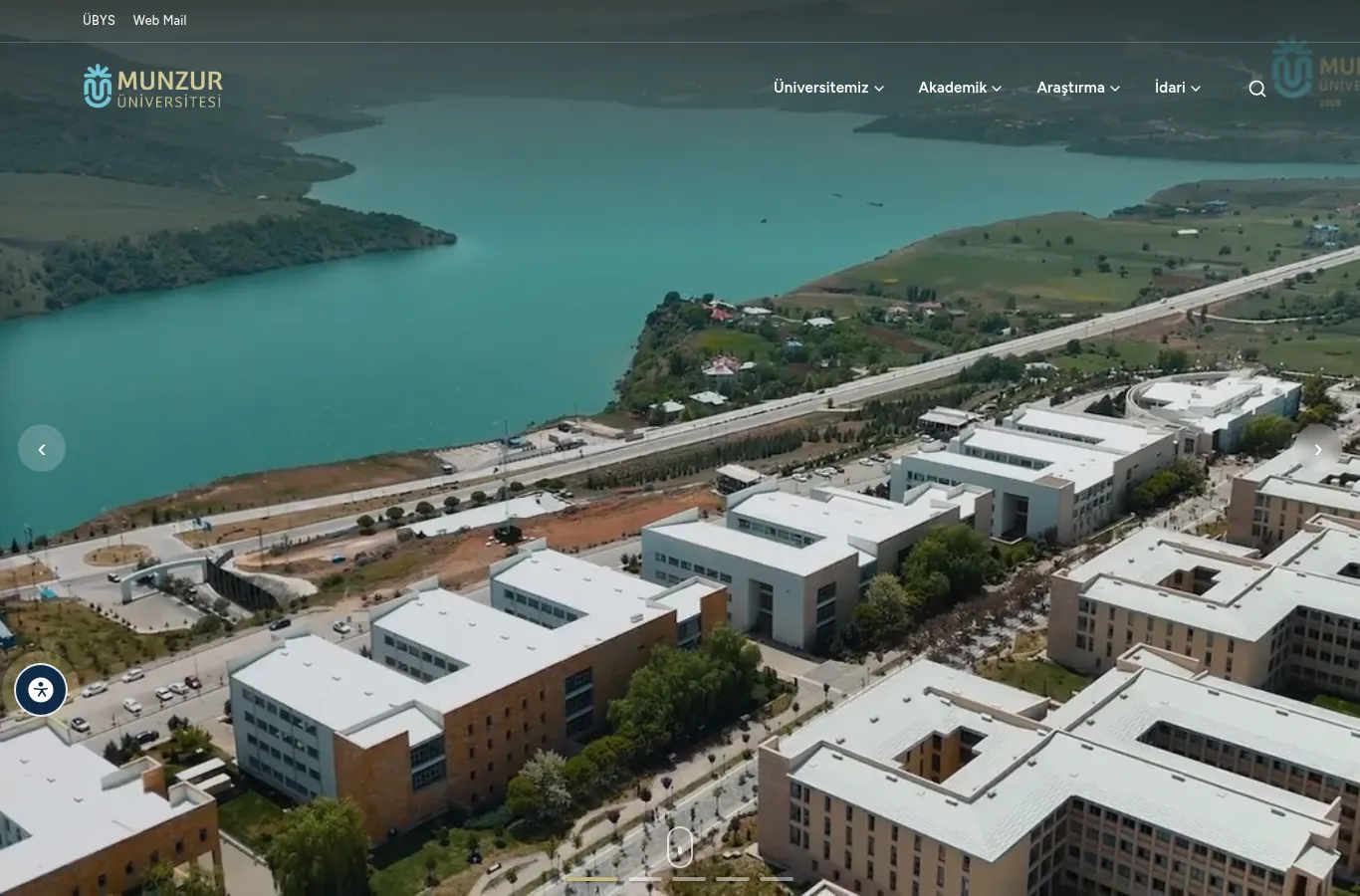This screenshot has height=896, width=1360.
Task: Jump to the fourth slide indicator
Action: click(x=733, y=879)
